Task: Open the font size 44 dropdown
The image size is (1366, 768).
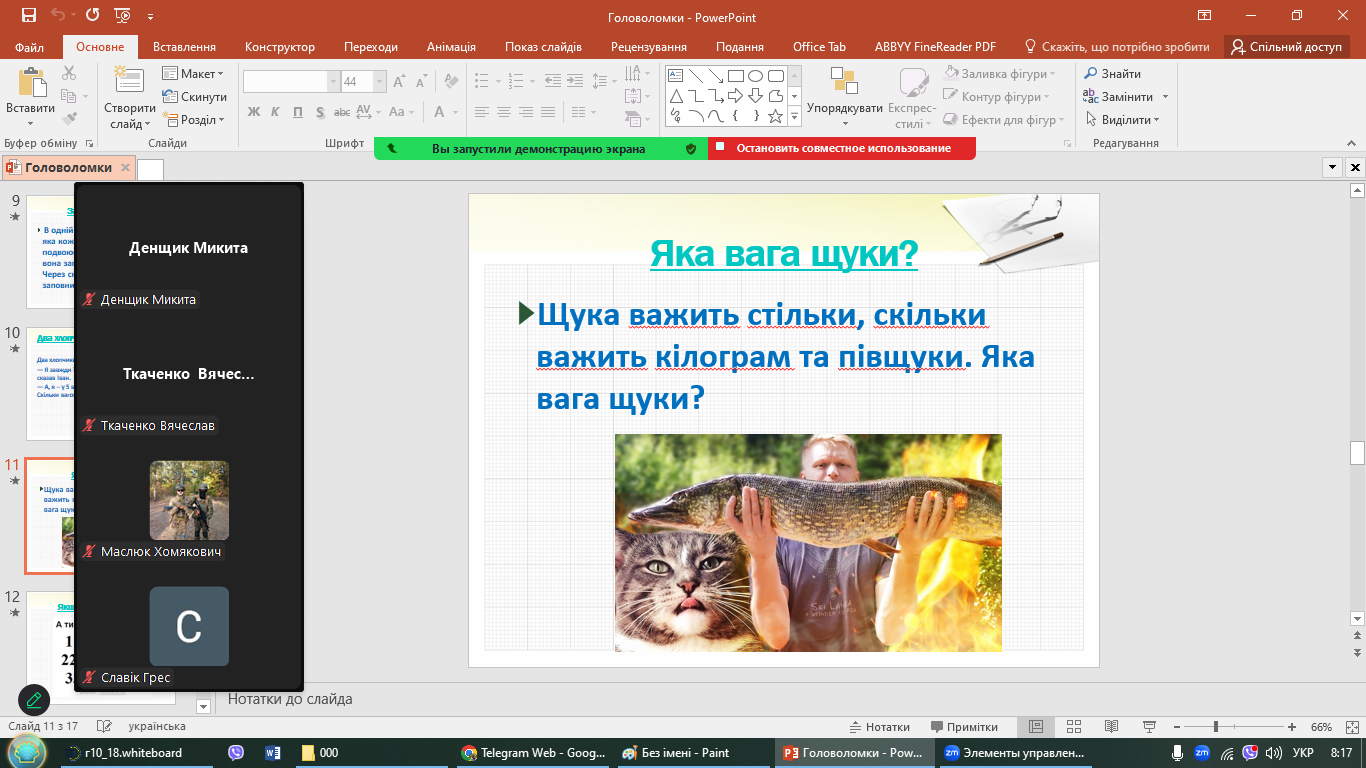Action: tap(380, 82)
